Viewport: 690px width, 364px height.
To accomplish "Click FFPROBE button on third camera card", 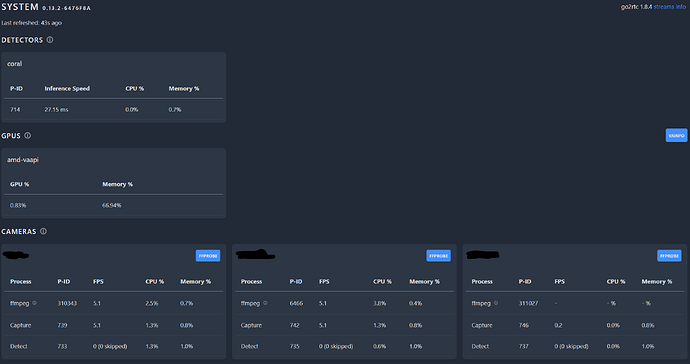I will (669, 256).
